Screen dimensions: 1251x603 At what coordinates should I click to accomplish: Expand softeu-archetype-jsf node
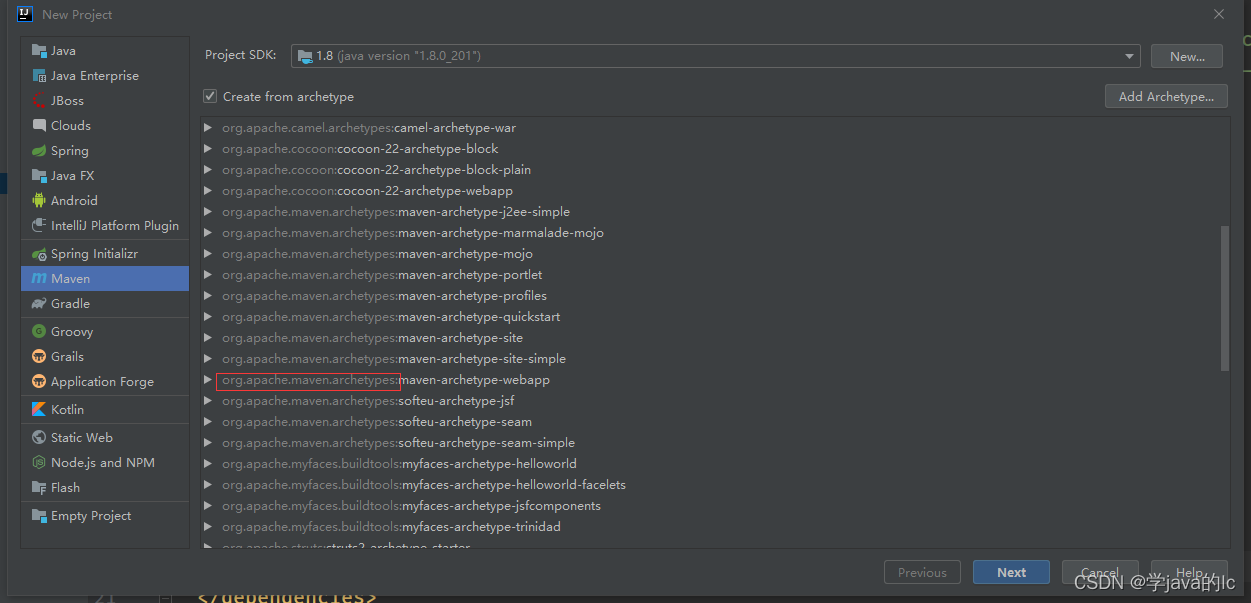208,401
